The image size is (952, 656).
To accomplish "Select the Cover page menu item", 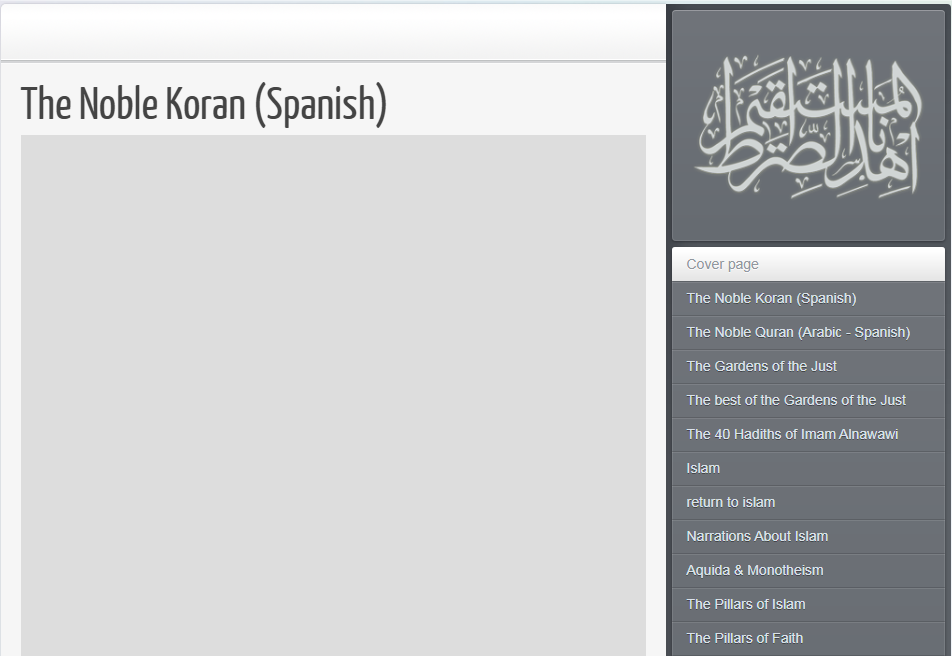I will [x=722, y=264].
